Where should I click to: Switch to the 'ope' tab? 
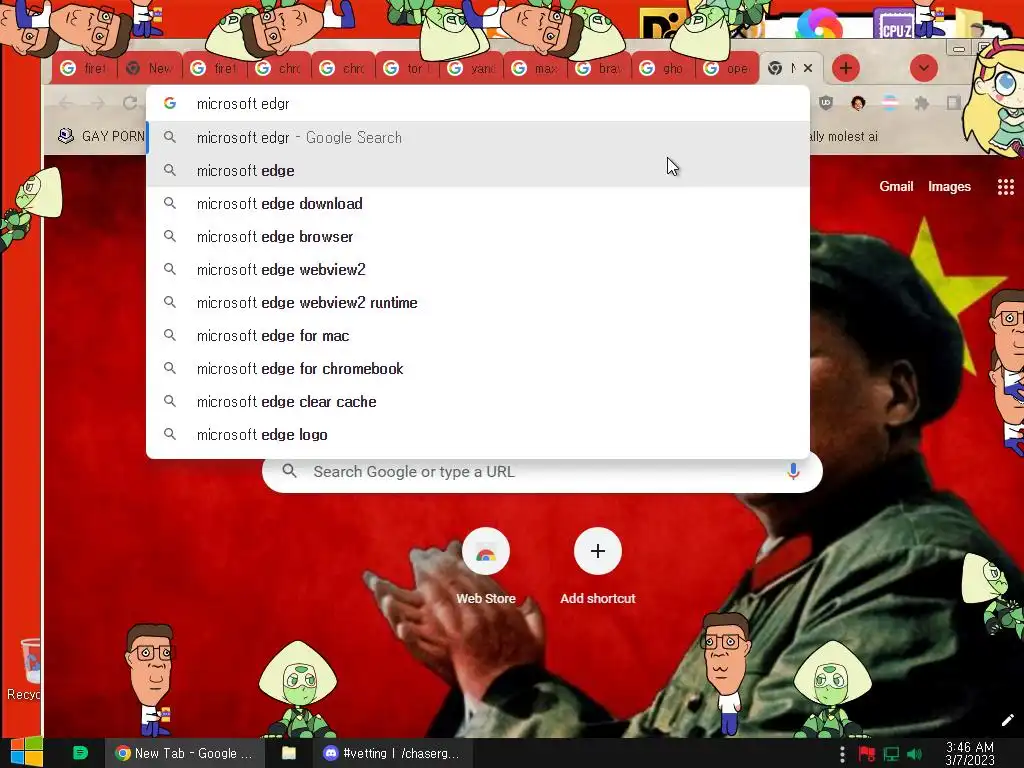point(727,68)
